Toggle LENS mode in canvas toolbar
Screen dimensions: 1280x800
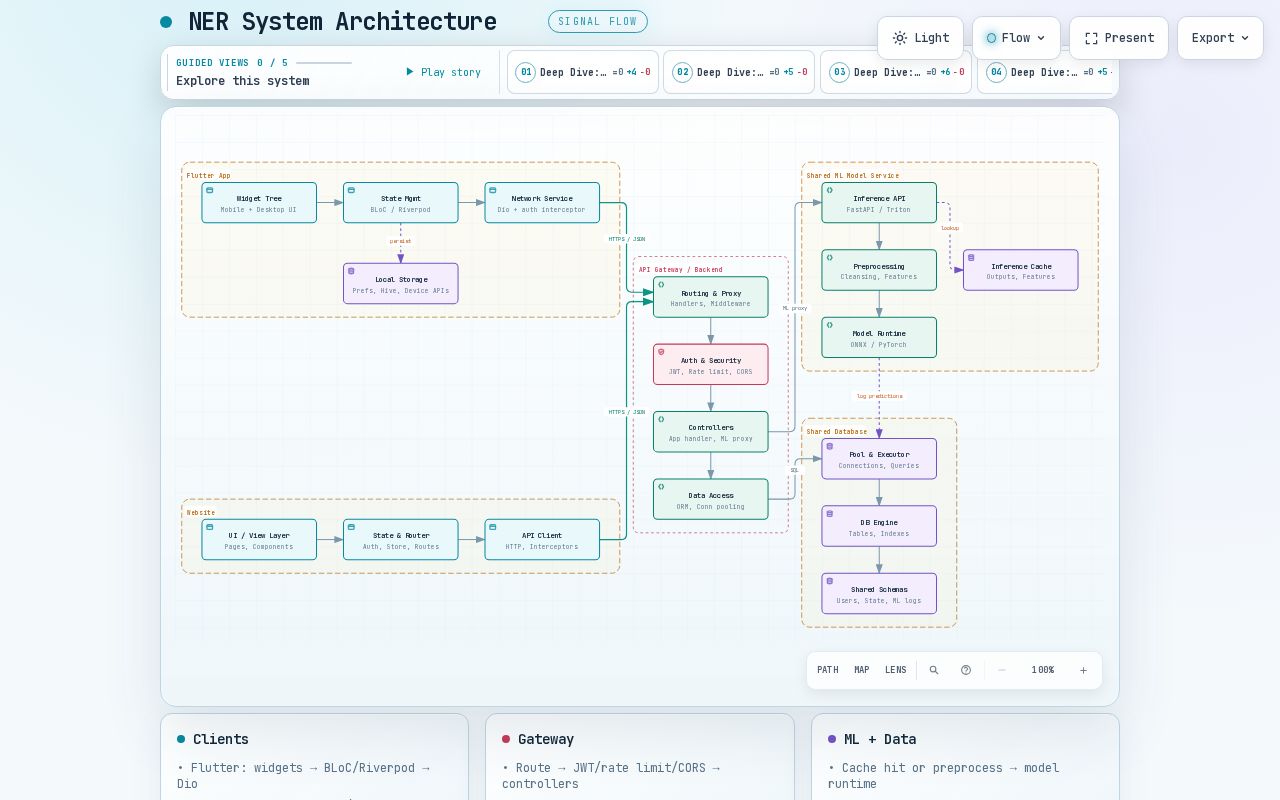(896, 670)
